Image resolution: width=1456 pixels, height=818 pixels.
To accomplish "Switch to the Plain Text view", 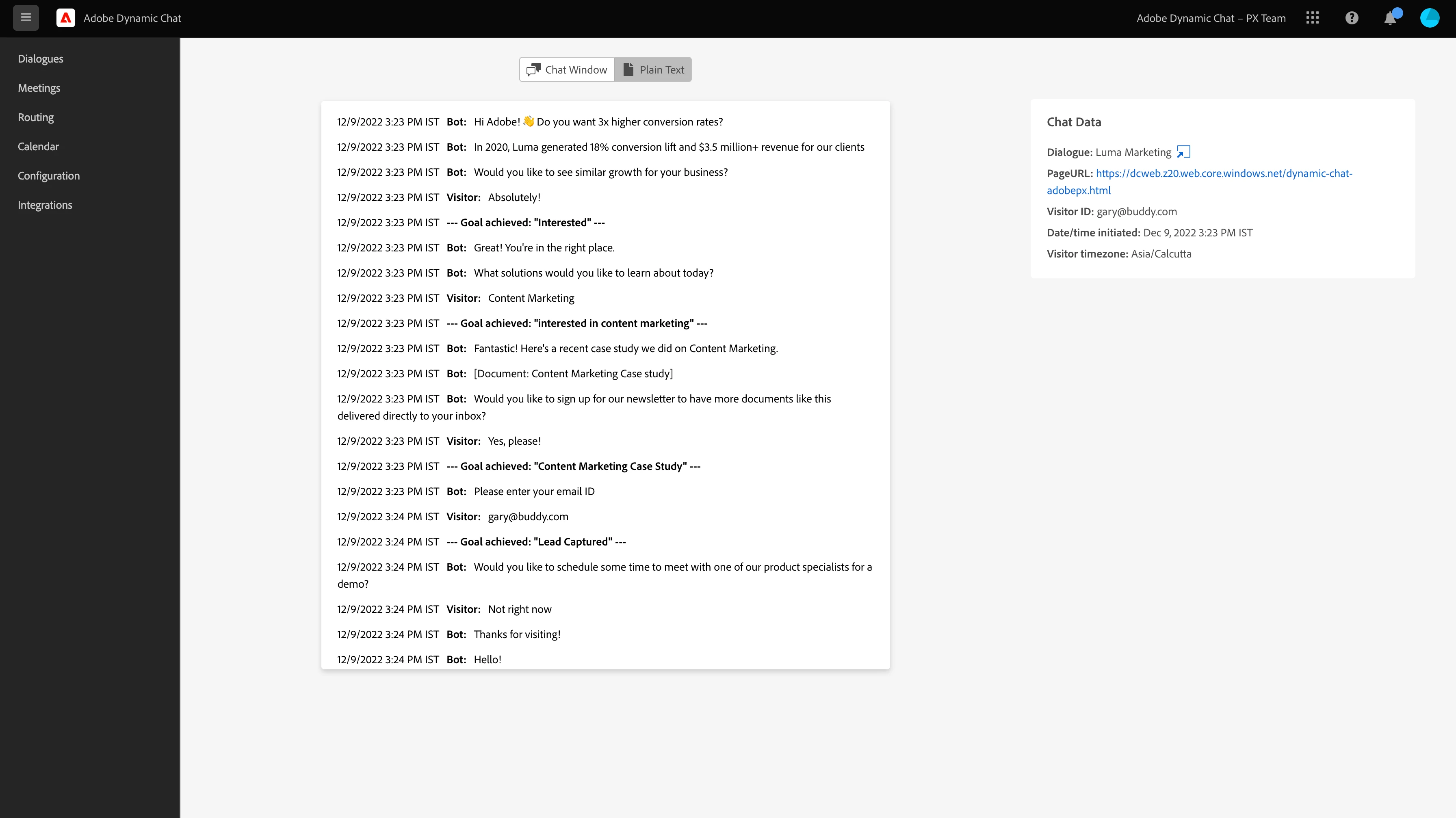I will pyautogui.click(x=653, y=69).
